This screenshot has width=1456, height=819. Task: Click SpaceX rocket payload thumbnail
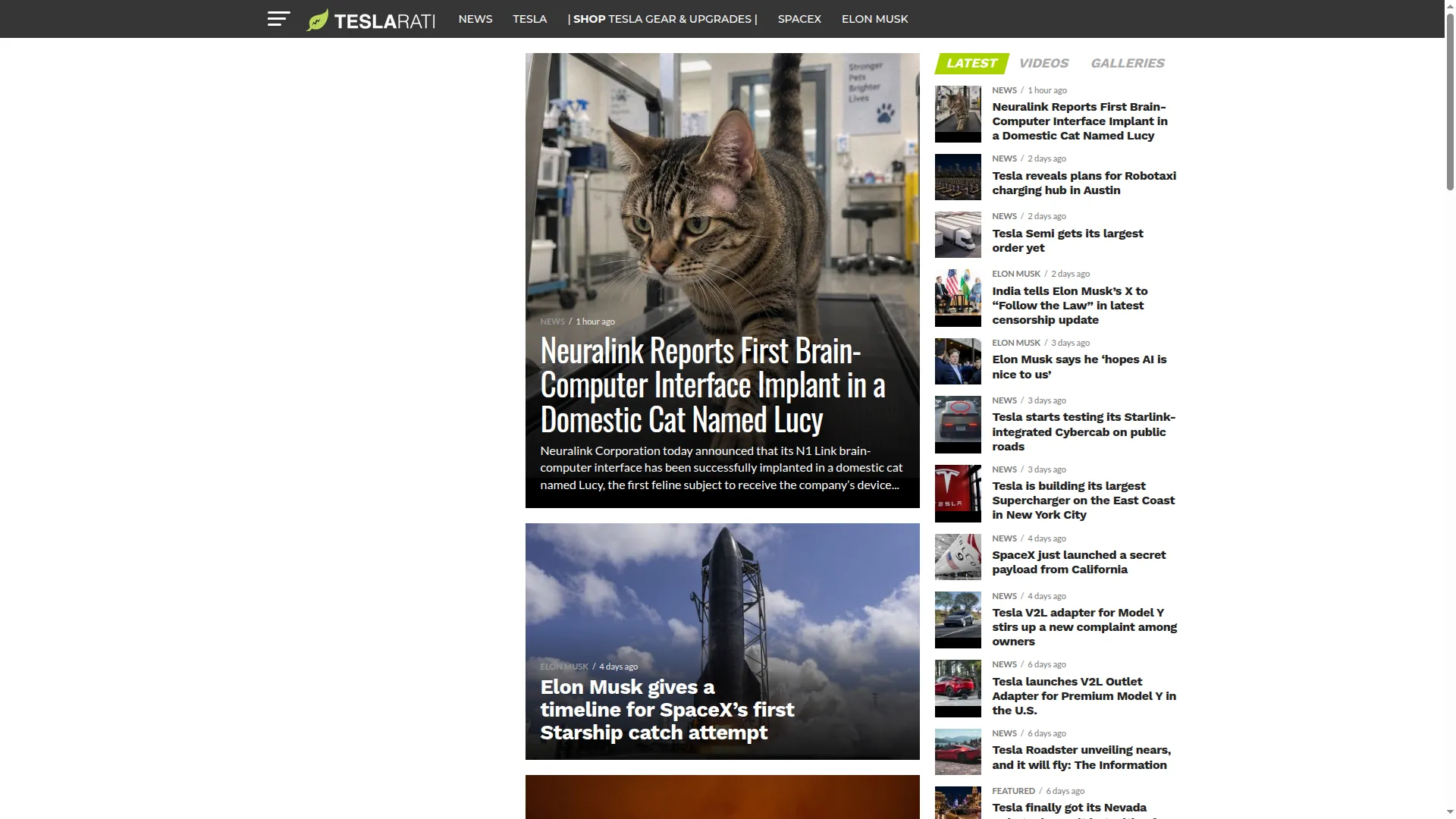(x=958, y=557)
